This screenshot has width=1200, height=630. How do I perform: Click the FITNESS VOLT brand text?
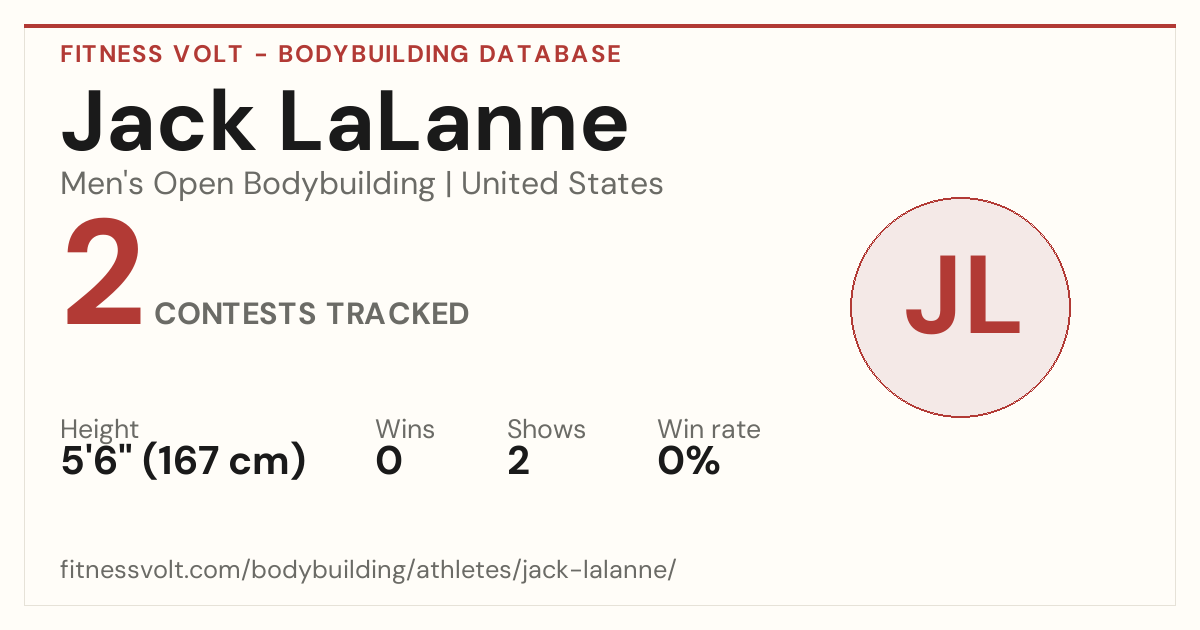click(x=151, y=54)
